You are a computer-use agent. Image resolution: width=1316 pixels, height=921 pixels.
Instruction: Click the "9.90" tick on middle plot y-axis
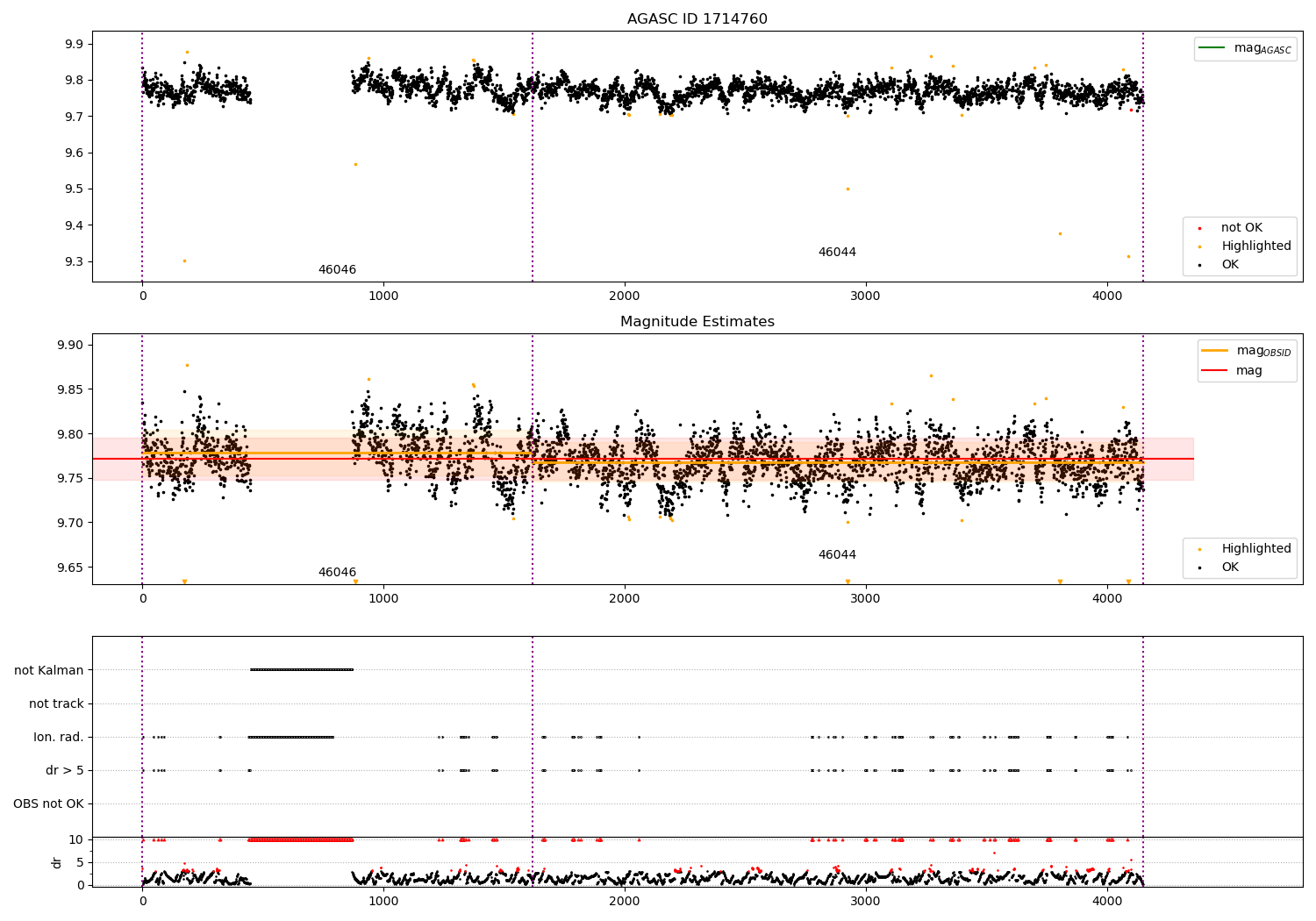tap(71, 345)
